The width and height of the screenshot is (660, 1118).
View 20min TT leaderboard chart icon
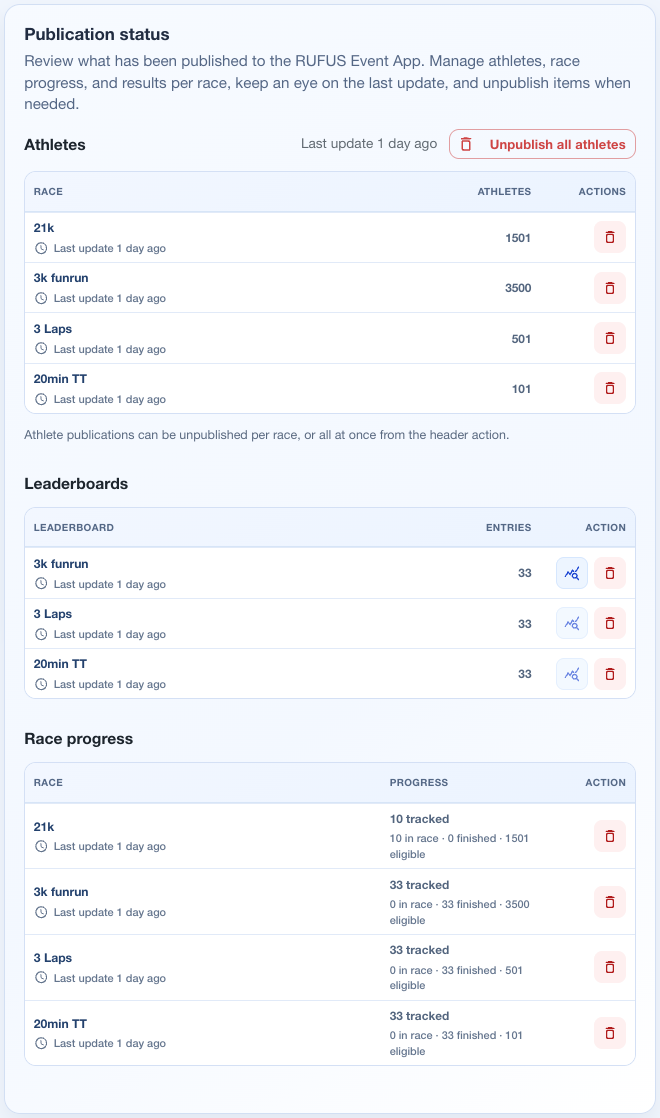tap(572, 674)
